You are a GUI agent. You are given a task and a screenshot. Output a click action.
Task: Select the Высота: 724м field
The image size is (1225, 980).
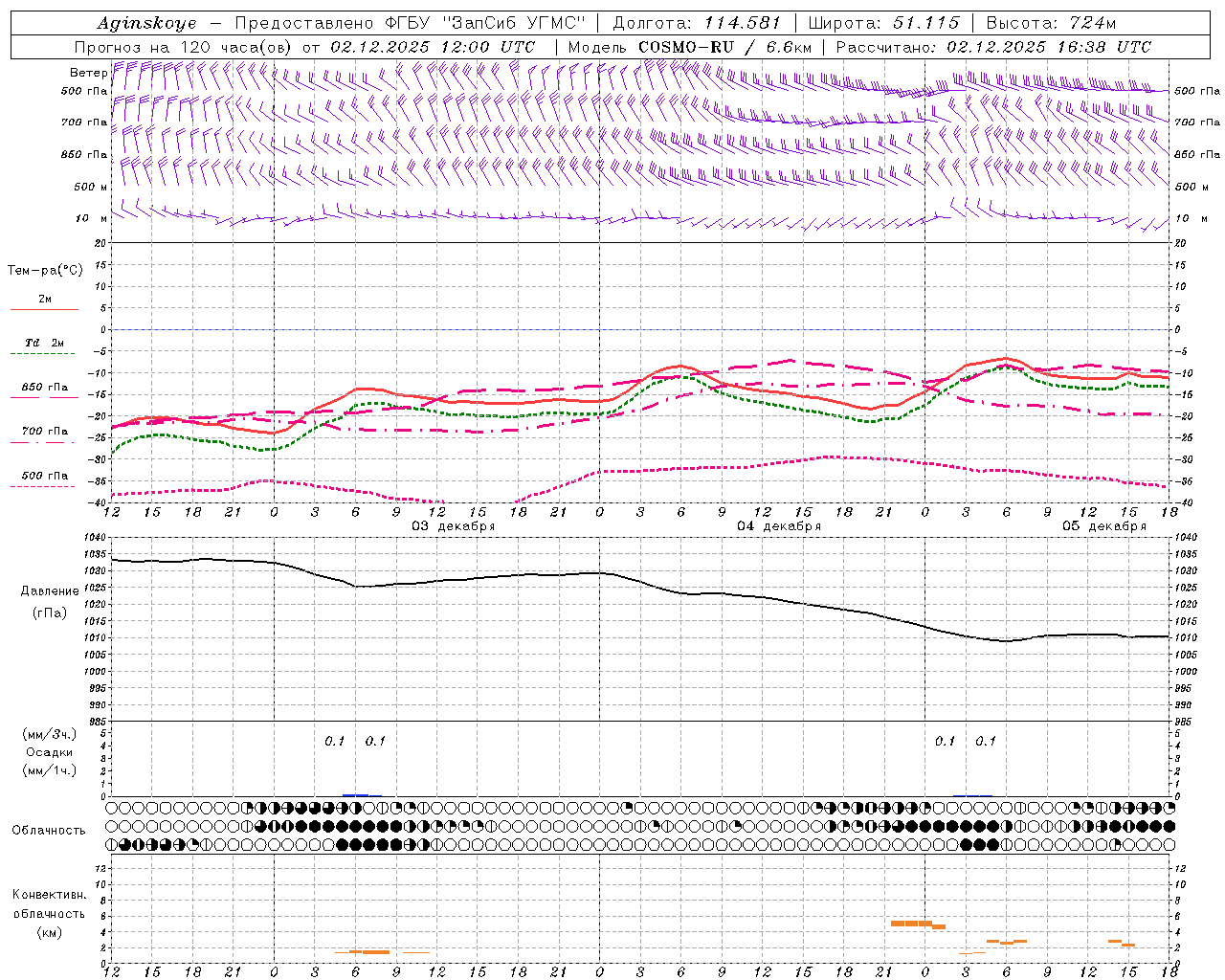(1051, 23)
